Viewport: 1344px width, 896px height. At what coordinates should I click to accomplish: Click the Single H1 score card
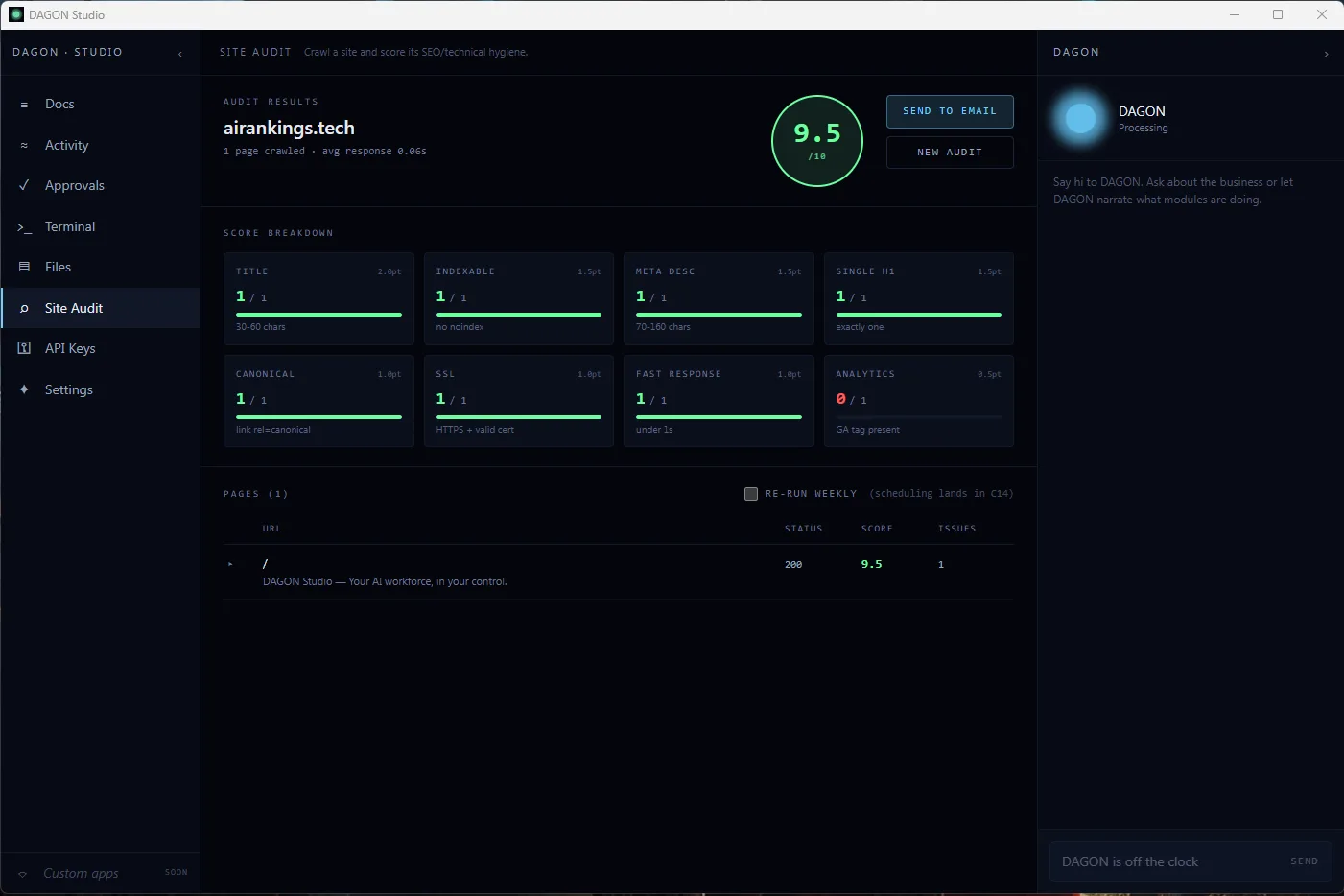pos(918,298)
